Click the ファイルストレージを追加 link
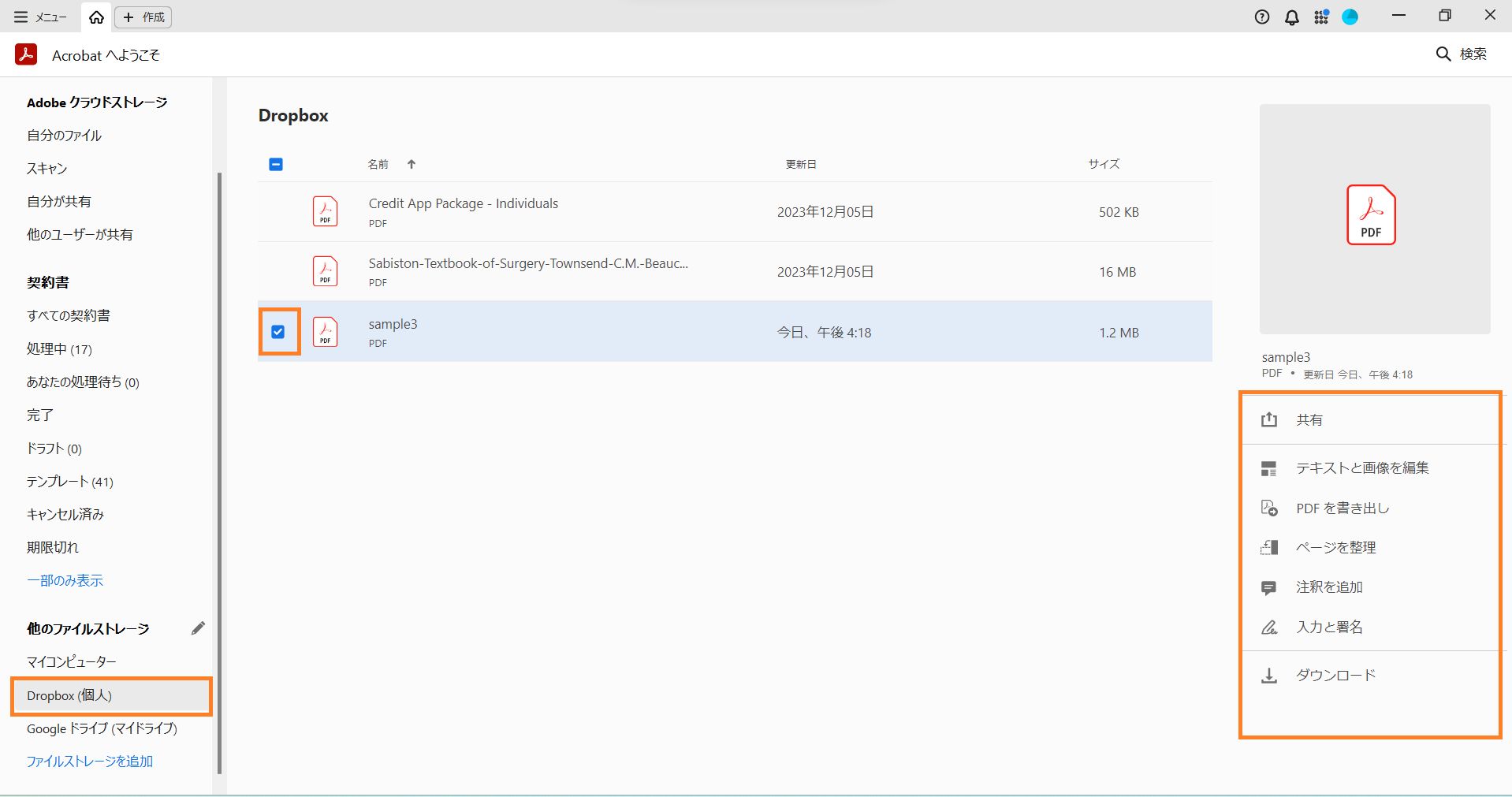 coord(90,762)
